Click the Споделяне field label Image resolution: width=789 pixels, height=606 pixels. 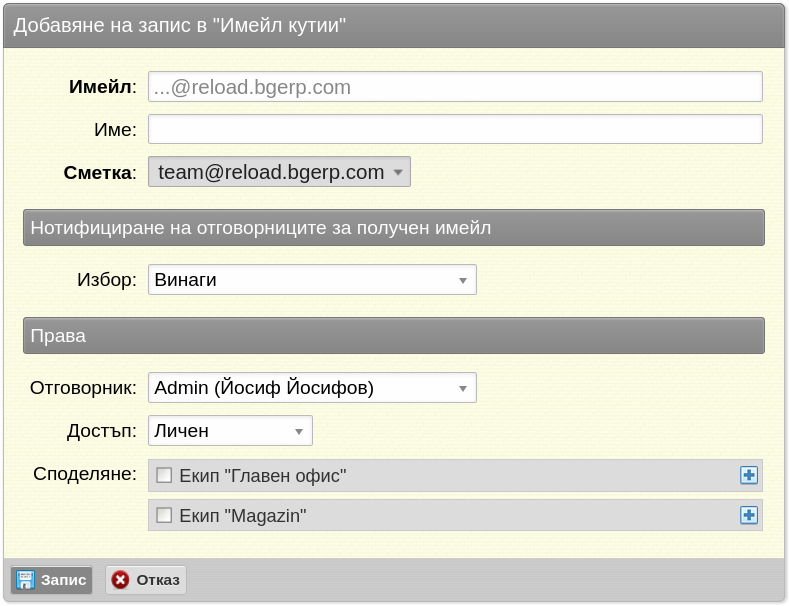pyautogui.click(x=85, y=474)
